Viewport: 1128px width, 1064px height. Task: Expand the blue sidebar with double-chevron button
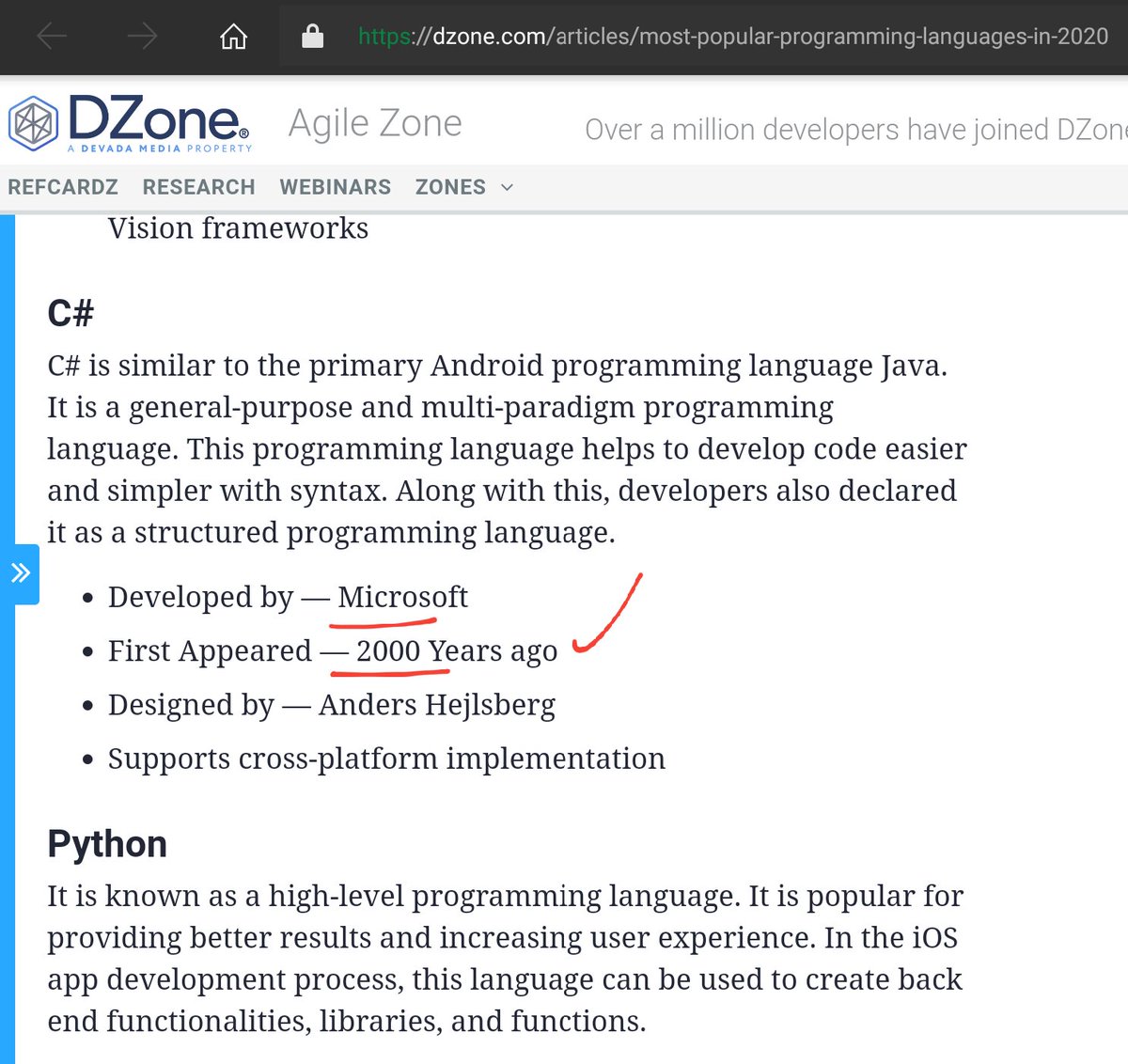pos(21,573)
